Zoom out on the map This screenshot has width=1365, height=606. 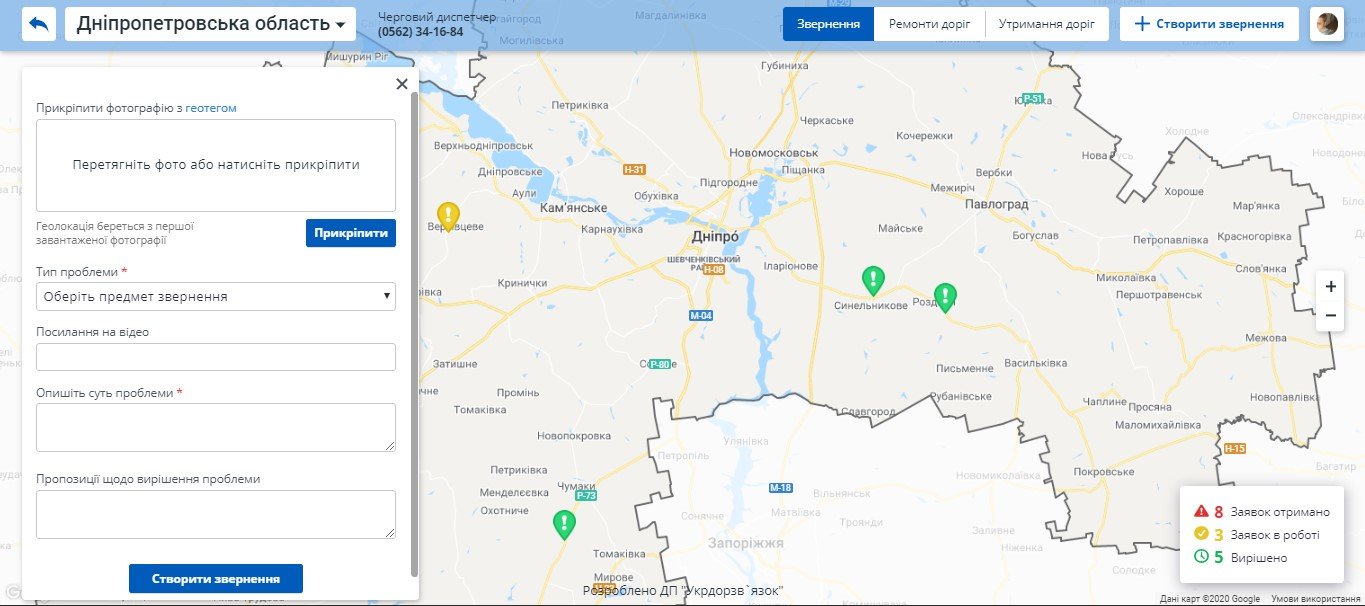pos(1330,316)
